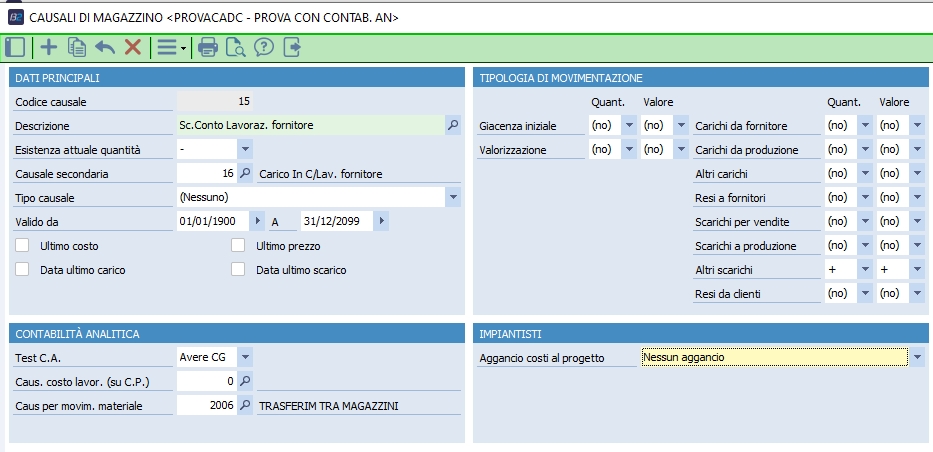Click the plus icon to add new record
Image resolution: width=933 pixels, height=452 pixels.
pos(48,46)
